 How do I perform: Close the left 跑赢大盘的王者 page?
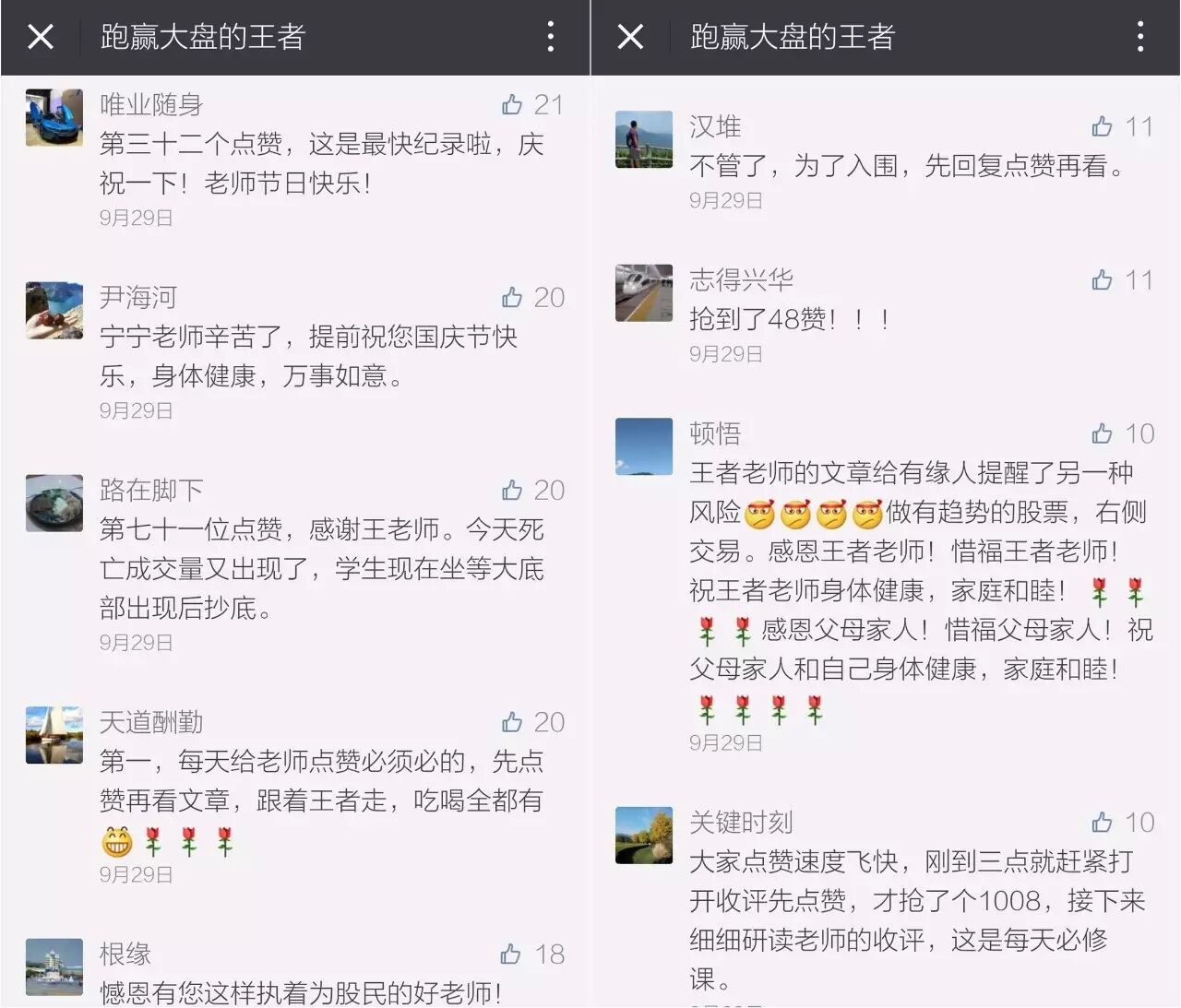pyautogui.click(x=41, y=37)
